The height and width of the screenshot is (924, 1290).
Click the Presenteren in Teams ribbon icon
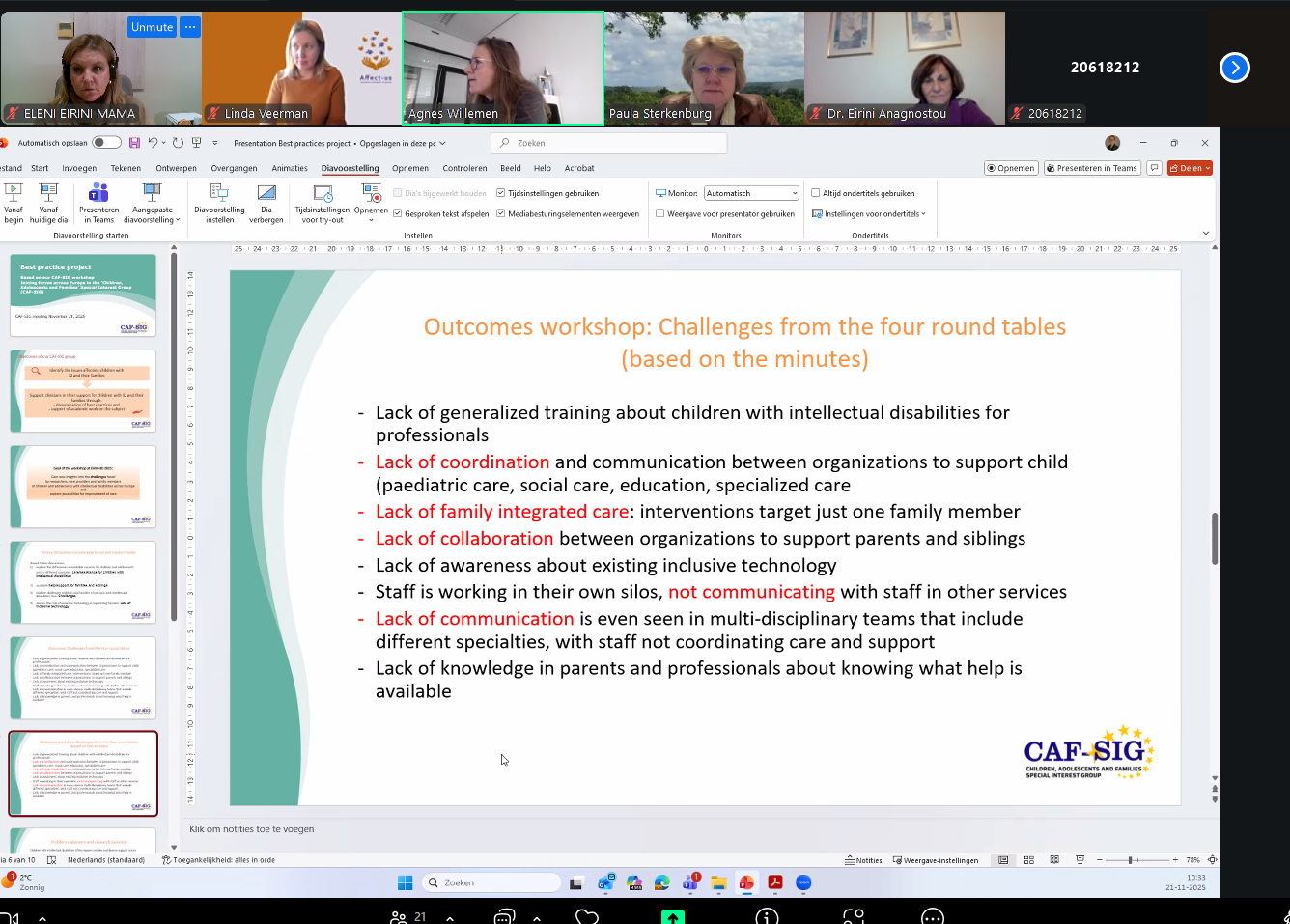tap(98, 204)
